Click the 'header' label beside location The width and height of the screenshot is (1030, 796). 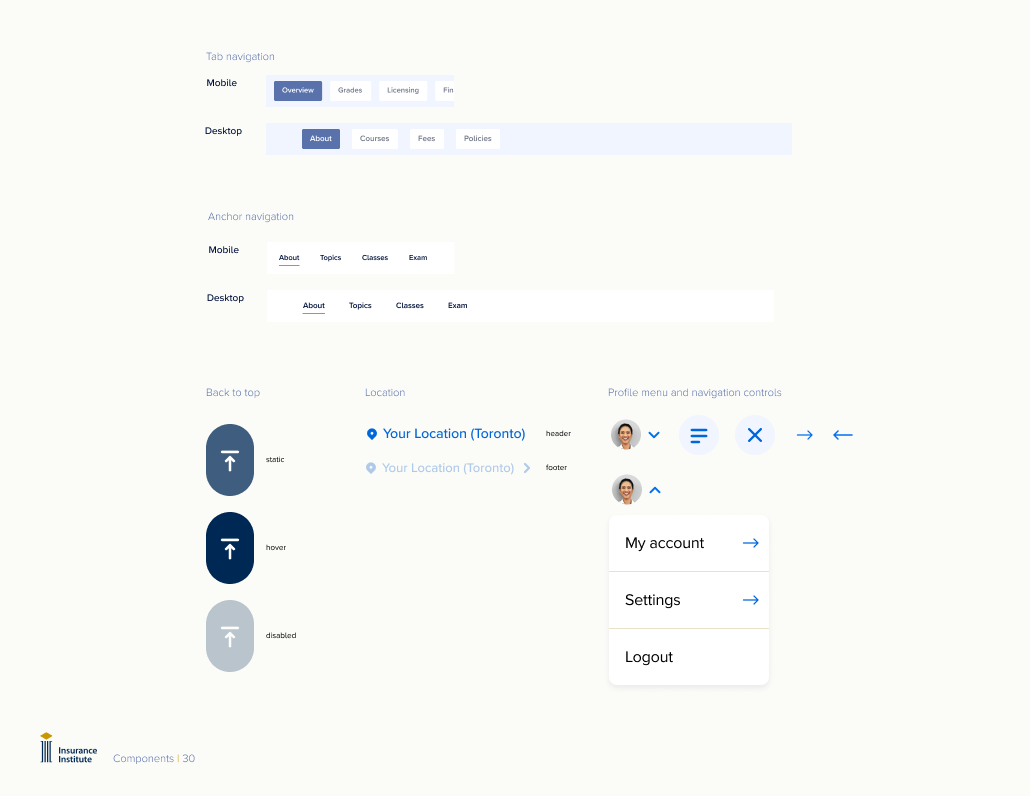(x=558, y=433)
